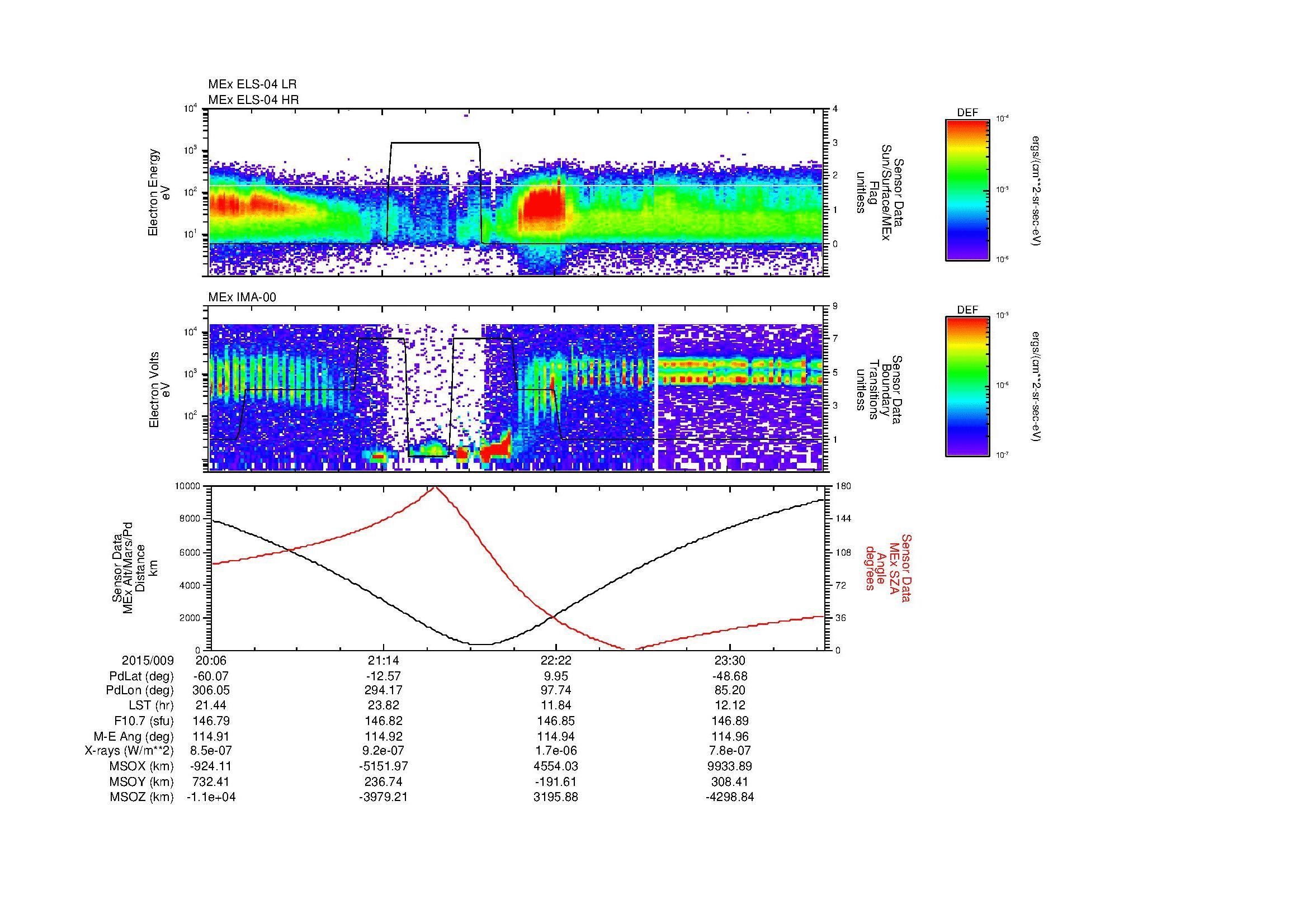Click the time label '22:22'

(556, 661)
